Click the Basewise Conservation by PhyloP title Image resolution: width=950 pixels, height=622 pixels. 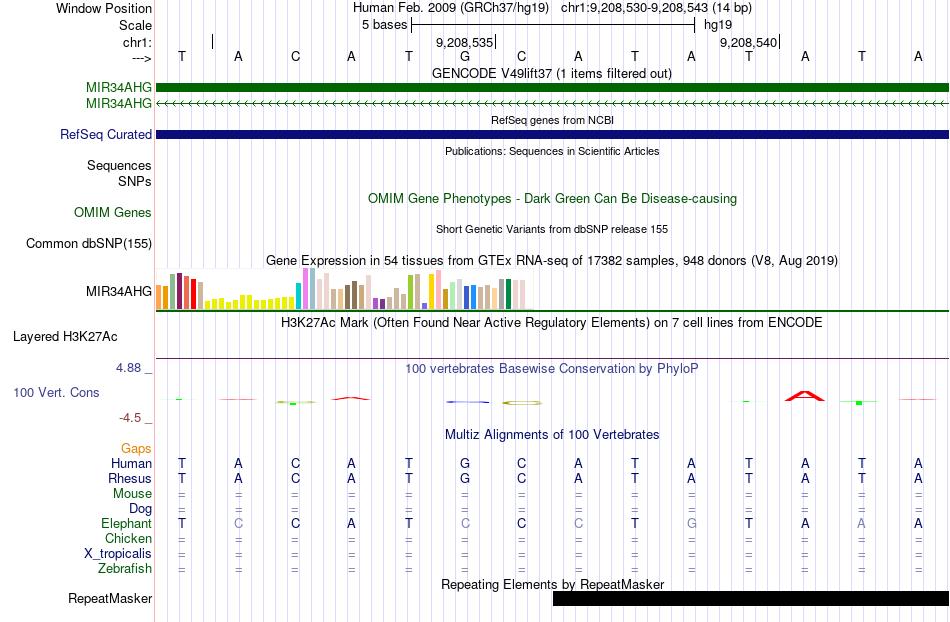coord(551,368)
